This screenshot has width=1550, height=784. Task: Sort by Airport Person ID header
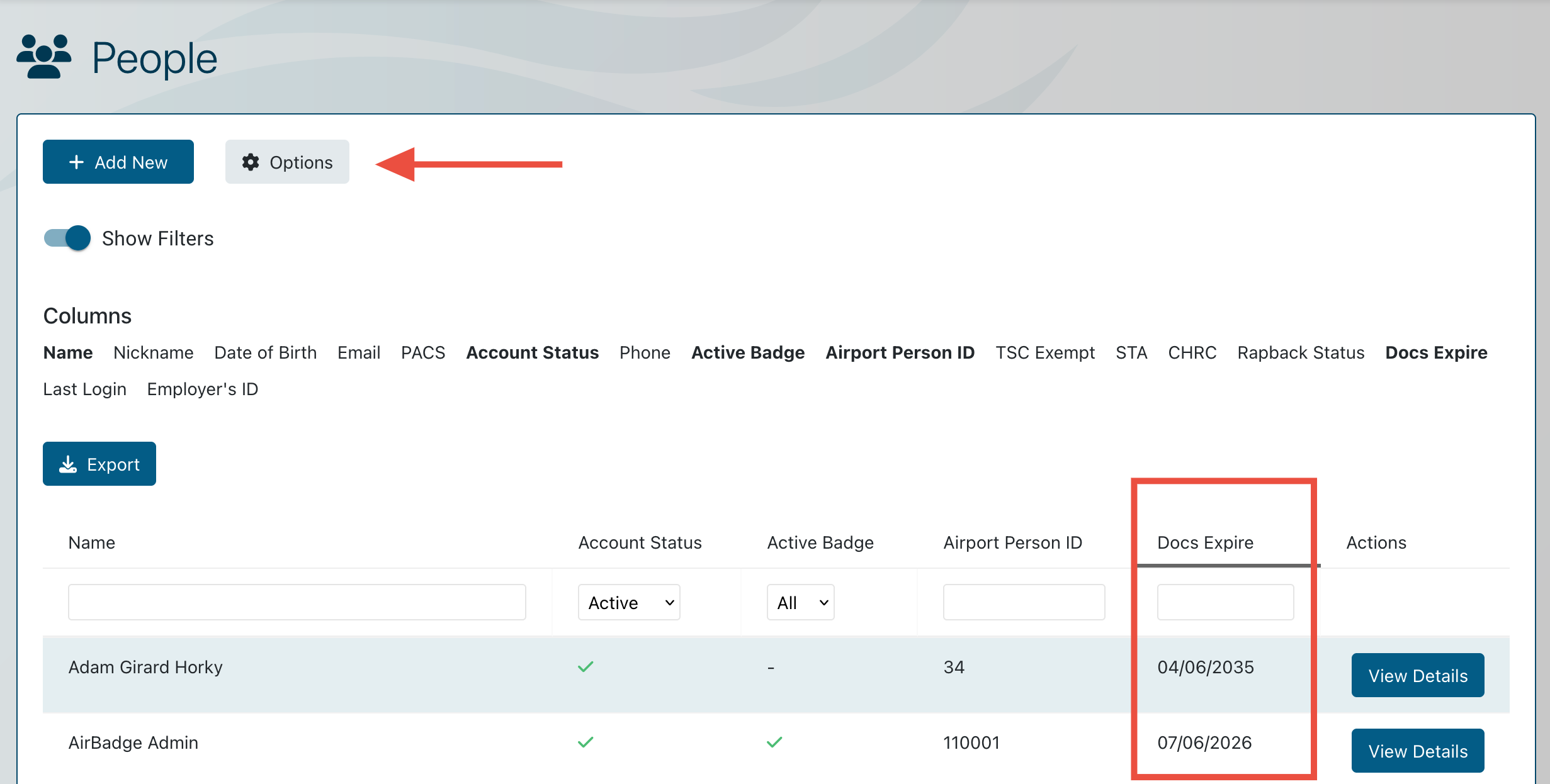(1012, 542)
